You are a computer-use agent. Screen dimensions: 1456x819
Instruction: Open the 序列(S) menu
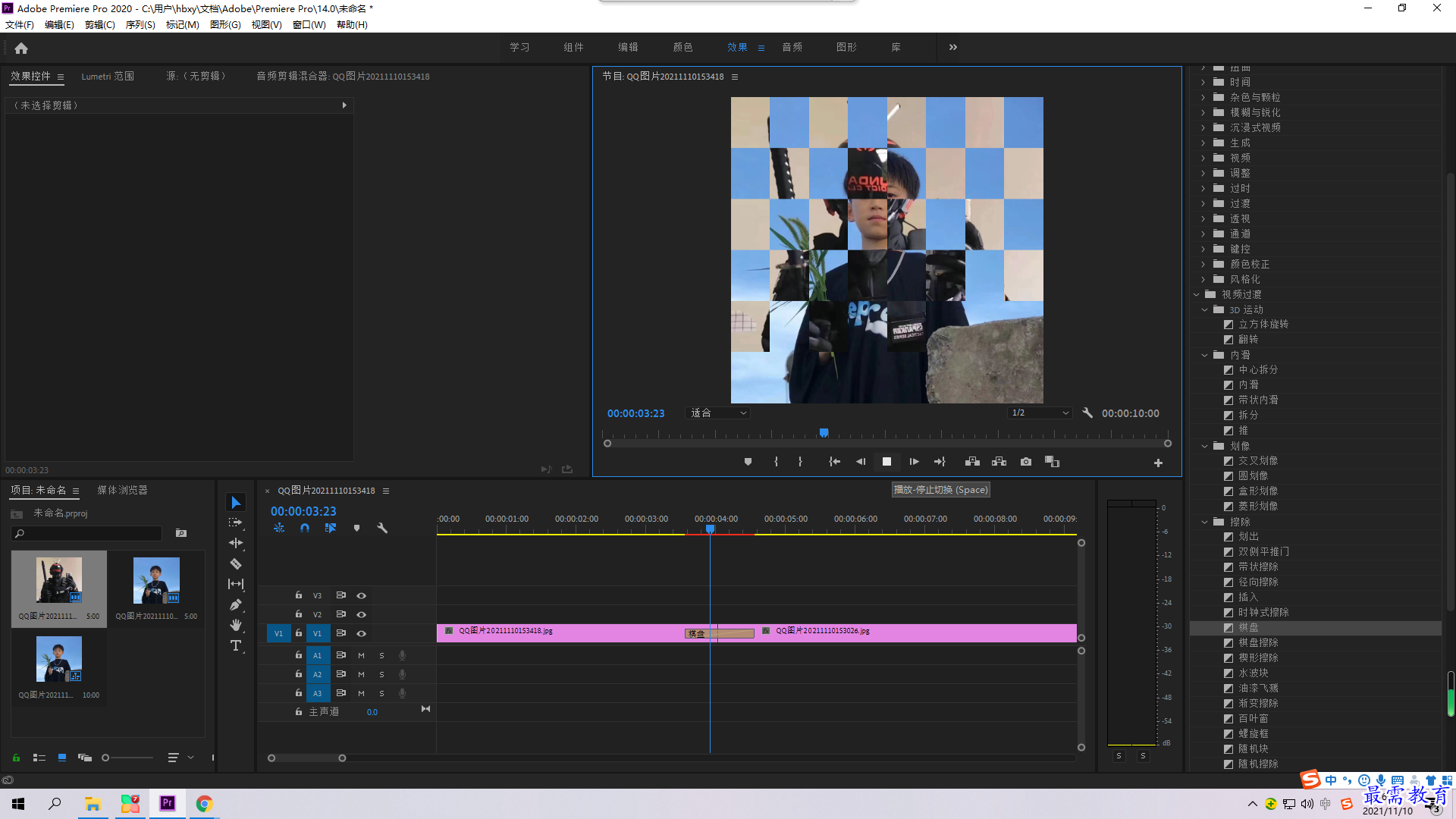[140, 25]
